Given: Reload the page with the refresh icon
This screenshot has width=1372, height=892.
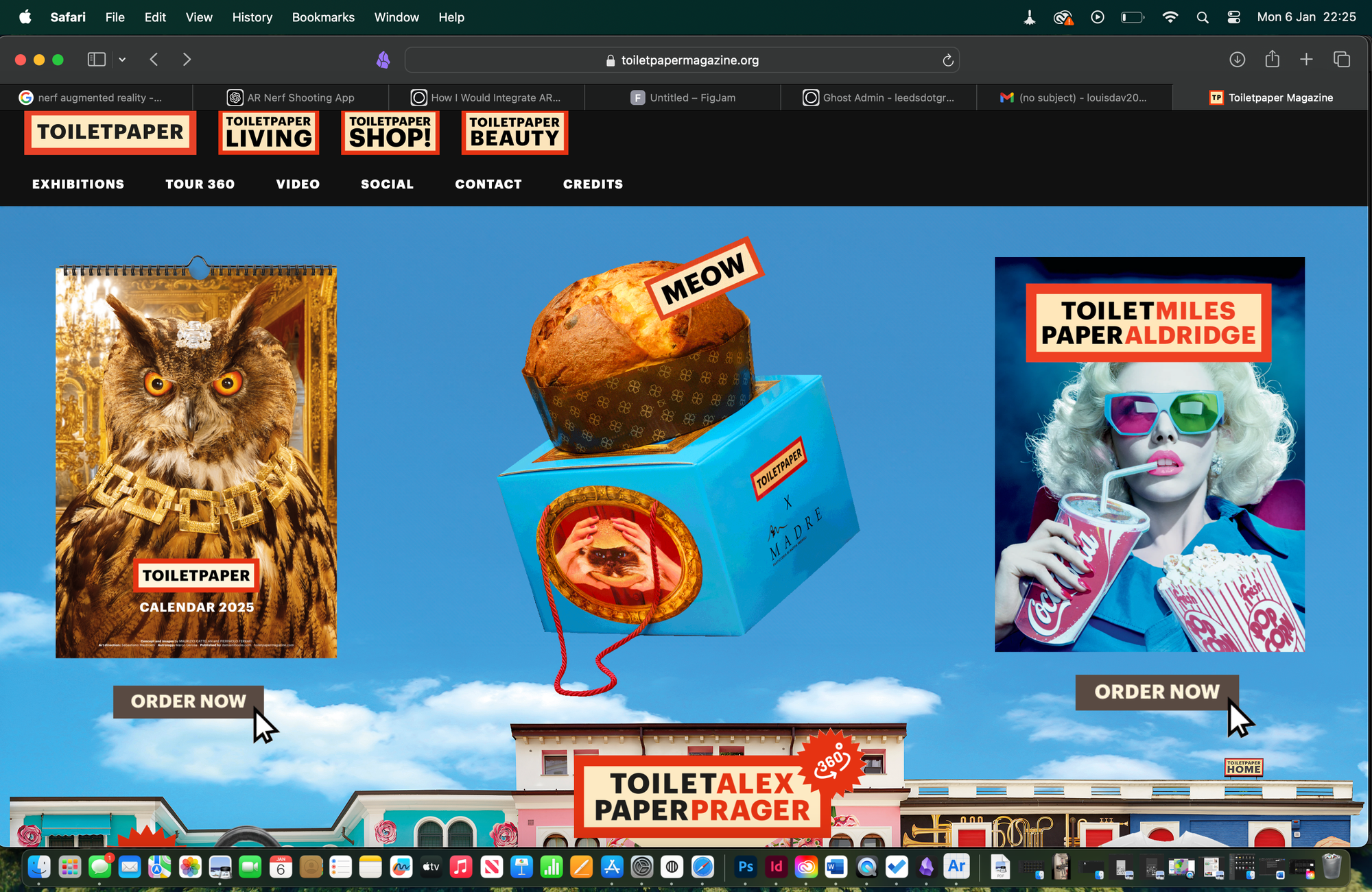Looking at the screenshot, I should pyautogui.click(x=948, y=60).
